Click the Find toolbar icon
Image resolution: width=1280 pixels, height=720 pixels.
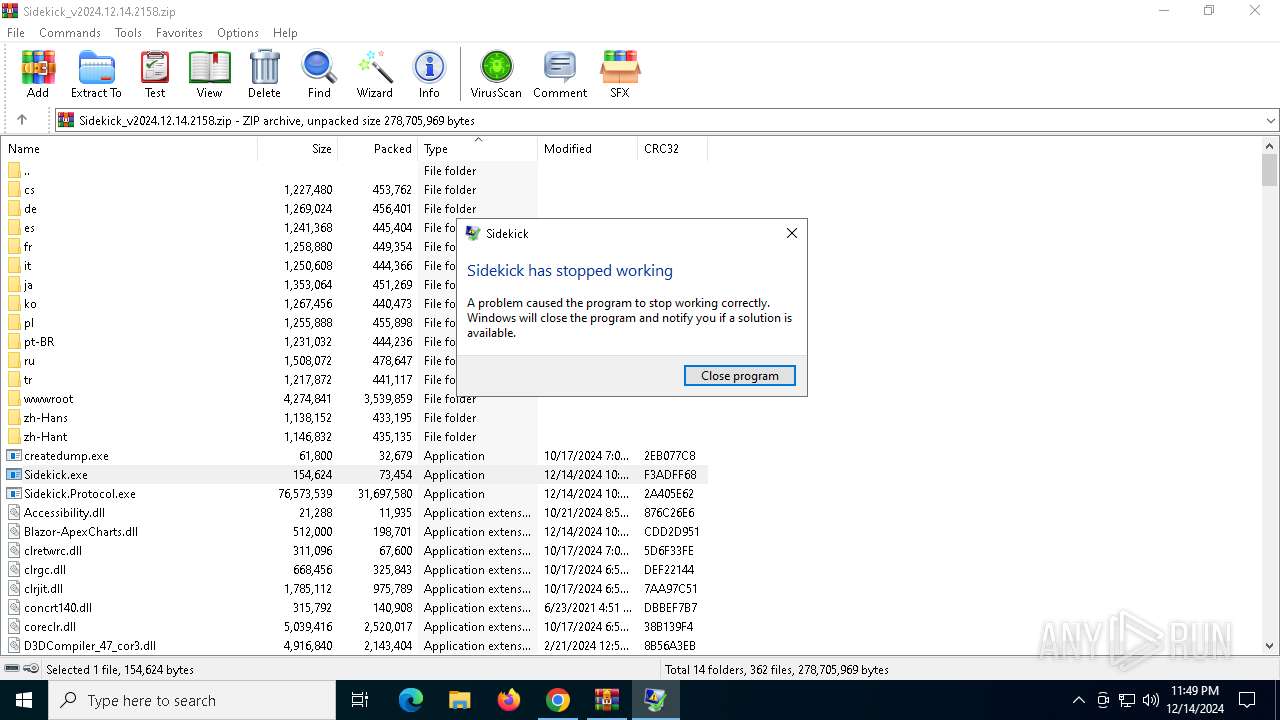click(x=319, y=75)
